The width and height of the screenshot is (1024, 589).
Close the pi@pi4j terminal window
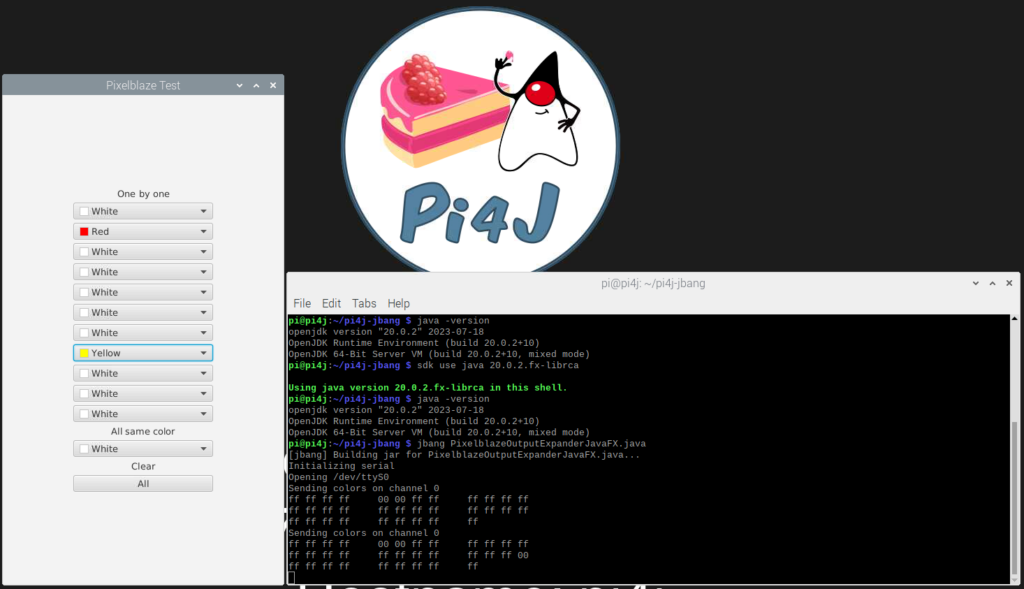tap(1009, 283)
